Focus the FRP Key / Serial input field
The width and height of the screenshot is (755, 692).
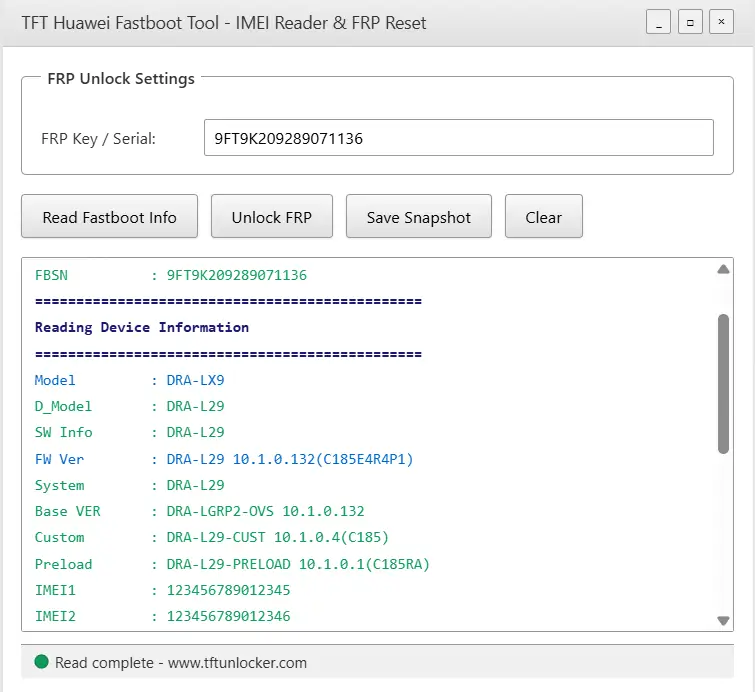coord(458,138)
